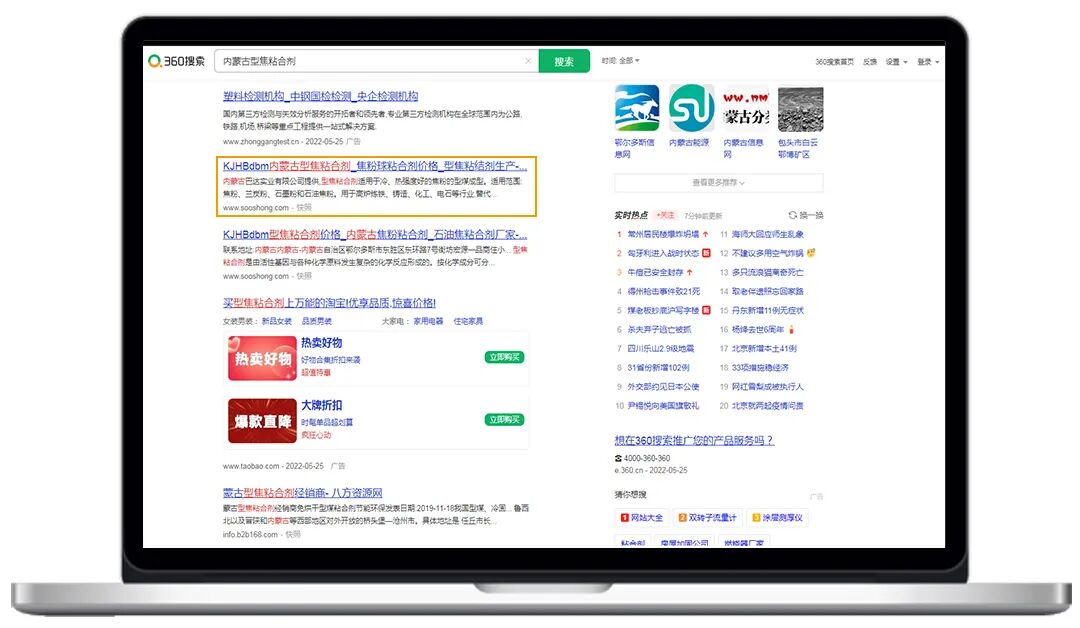This screenshot has height=628, width=1080.
Task: Expand 查看更多推荐 section
Action: 718,182
